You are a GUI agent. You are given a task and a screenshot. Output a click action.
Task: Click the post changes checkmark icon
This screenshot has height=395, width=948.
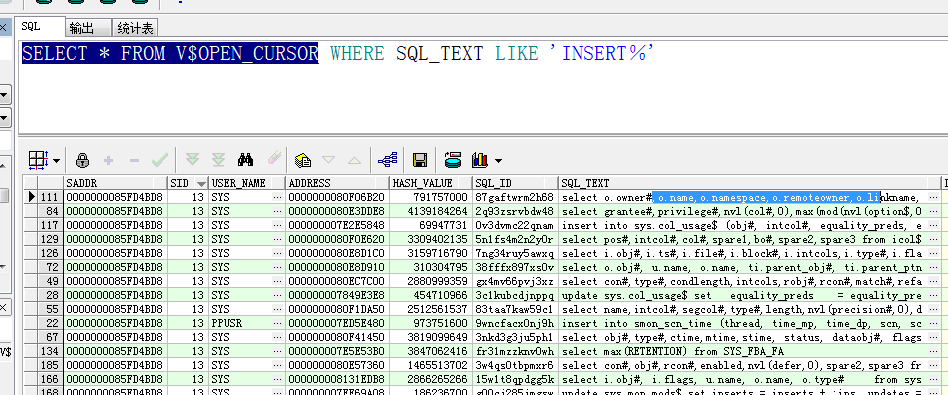160,160
